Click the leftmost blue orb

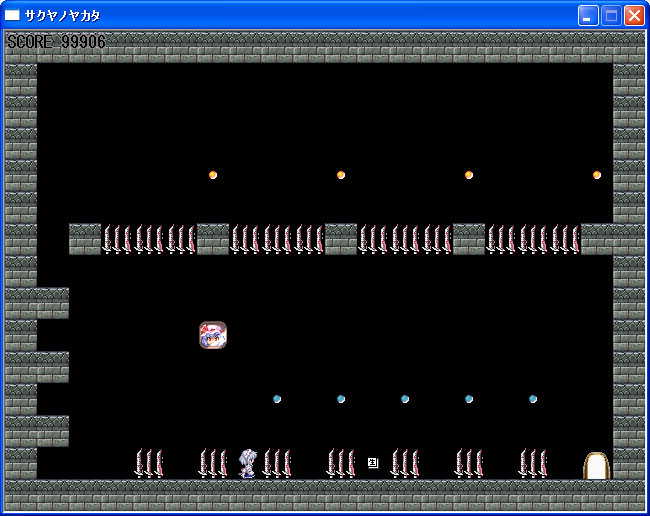tap(277, 399)
